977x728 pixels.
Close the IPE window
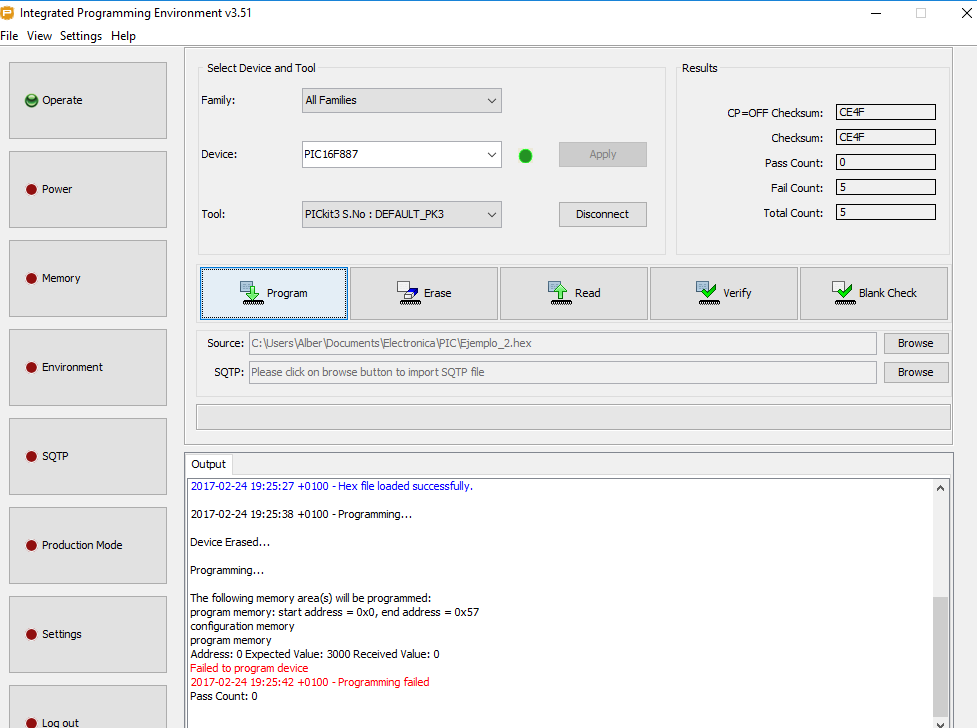[966, 13]
